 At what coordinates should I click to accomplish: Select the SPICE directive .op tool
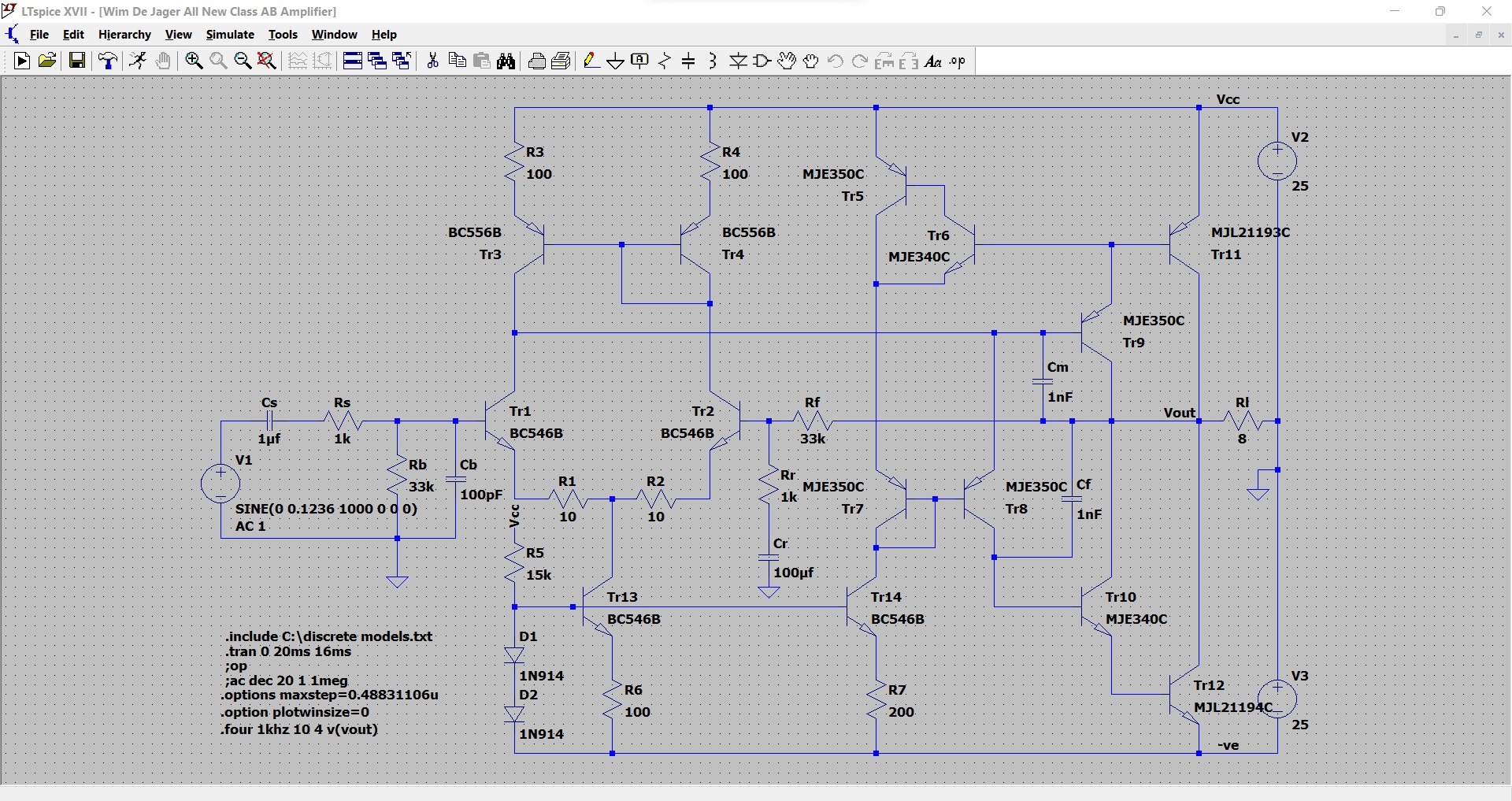[x=958, y=61]
